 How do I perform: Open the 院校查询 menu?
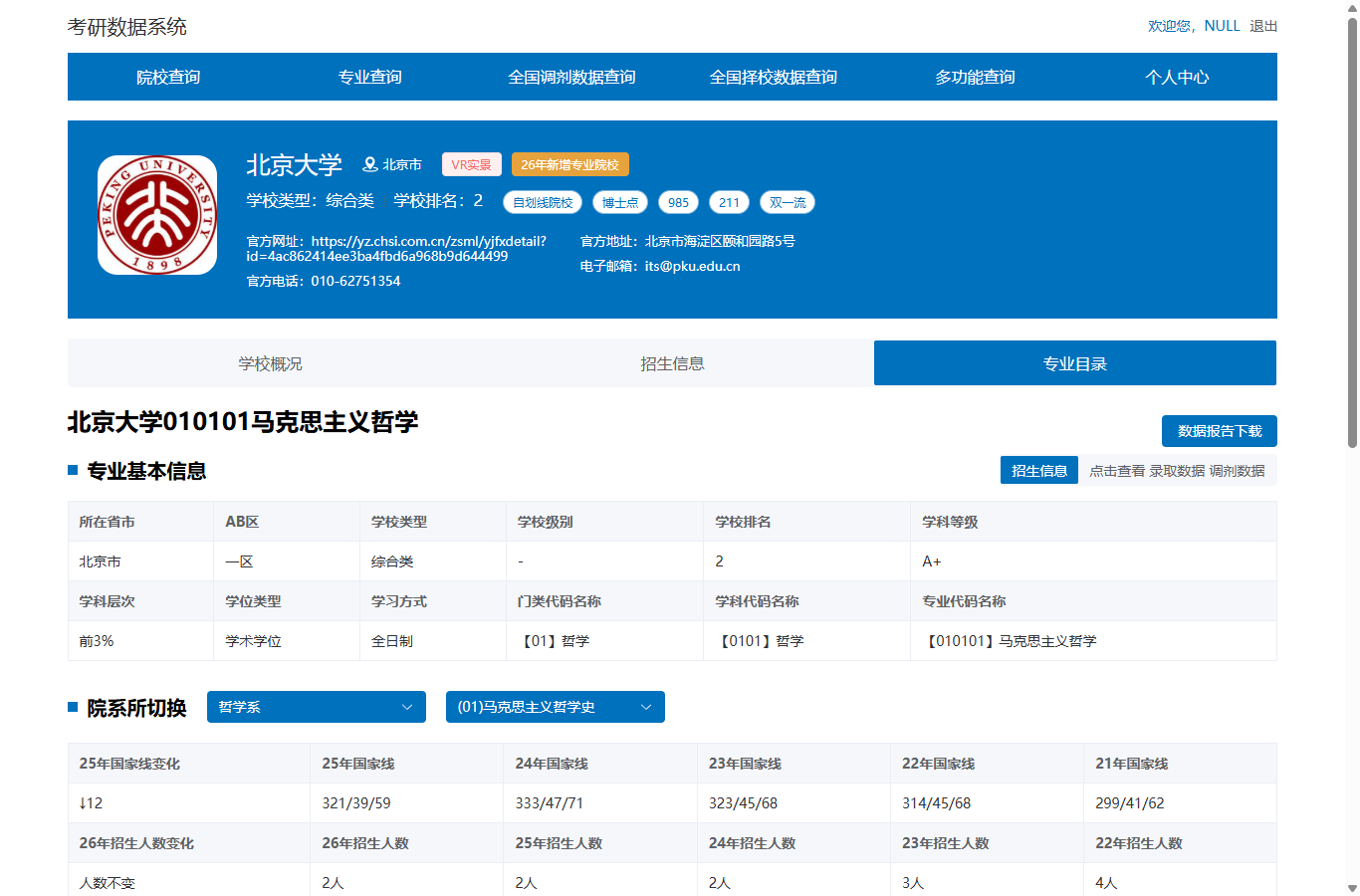(x=168, y=77)
